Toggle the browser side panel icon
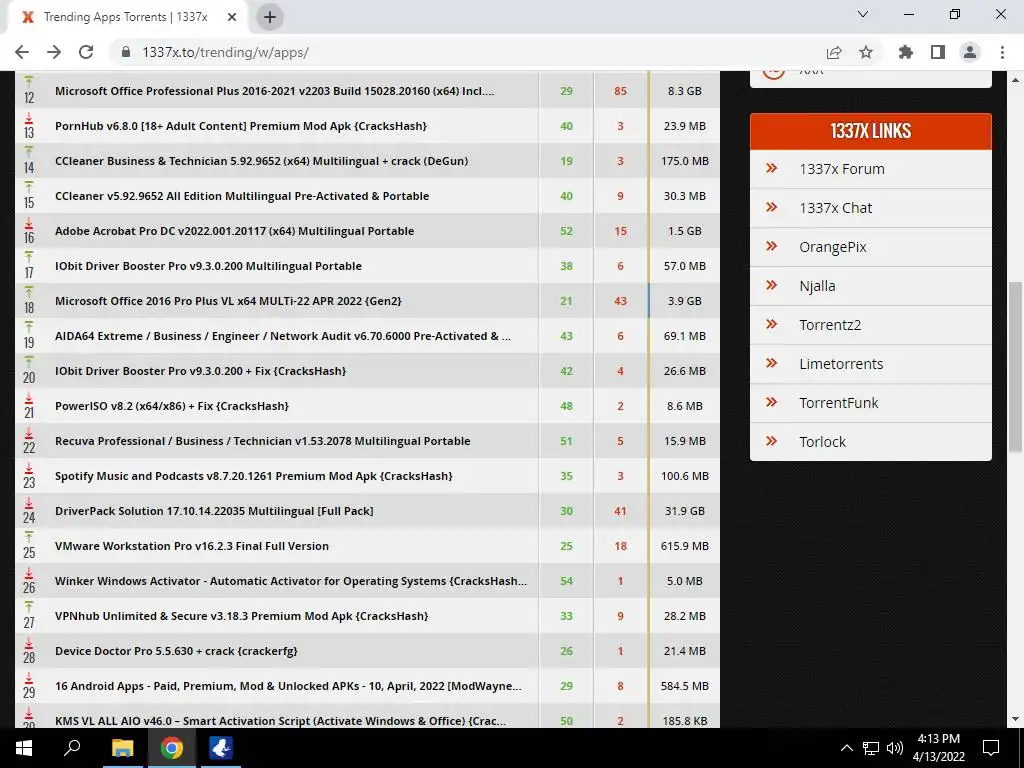Viewport: 1024px width, 768px height. pos(938,52)
